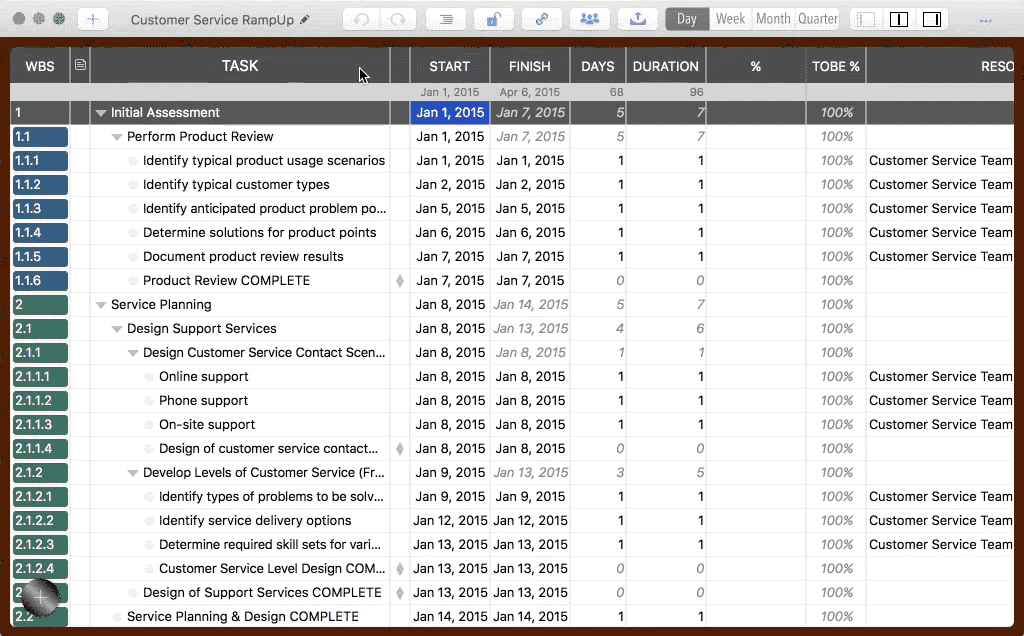Screen dimensions: 1024x636
Task: Click the undo arrow in toolbar
Action: (x=361, y=19)
